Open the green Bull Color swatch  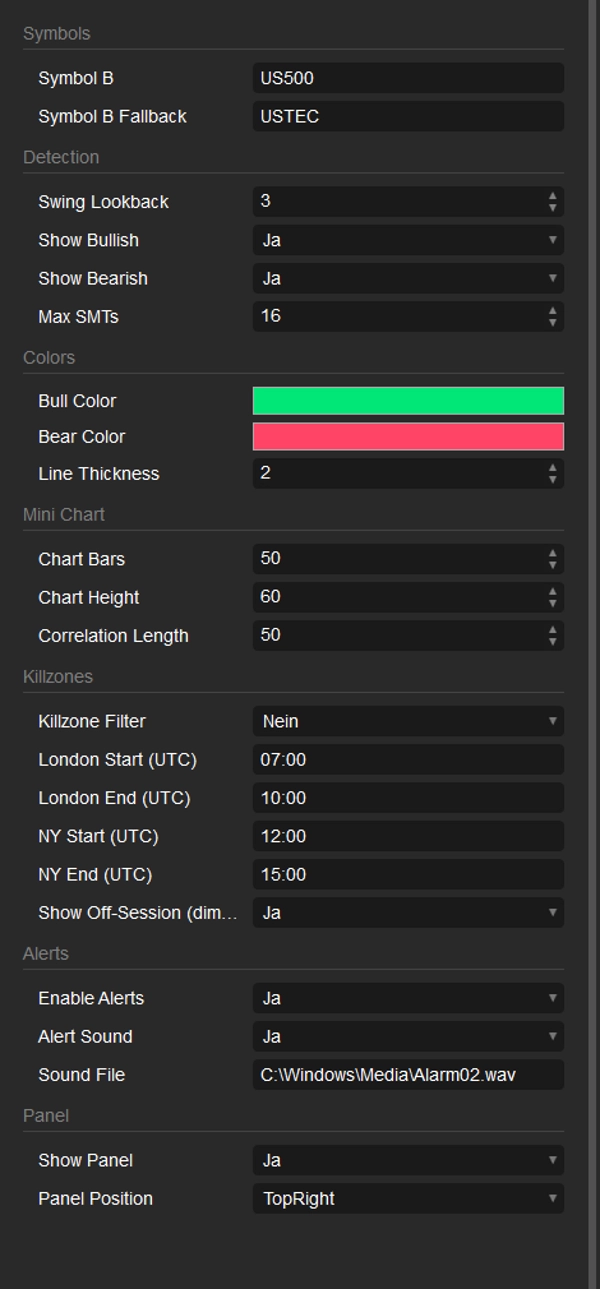407,401
